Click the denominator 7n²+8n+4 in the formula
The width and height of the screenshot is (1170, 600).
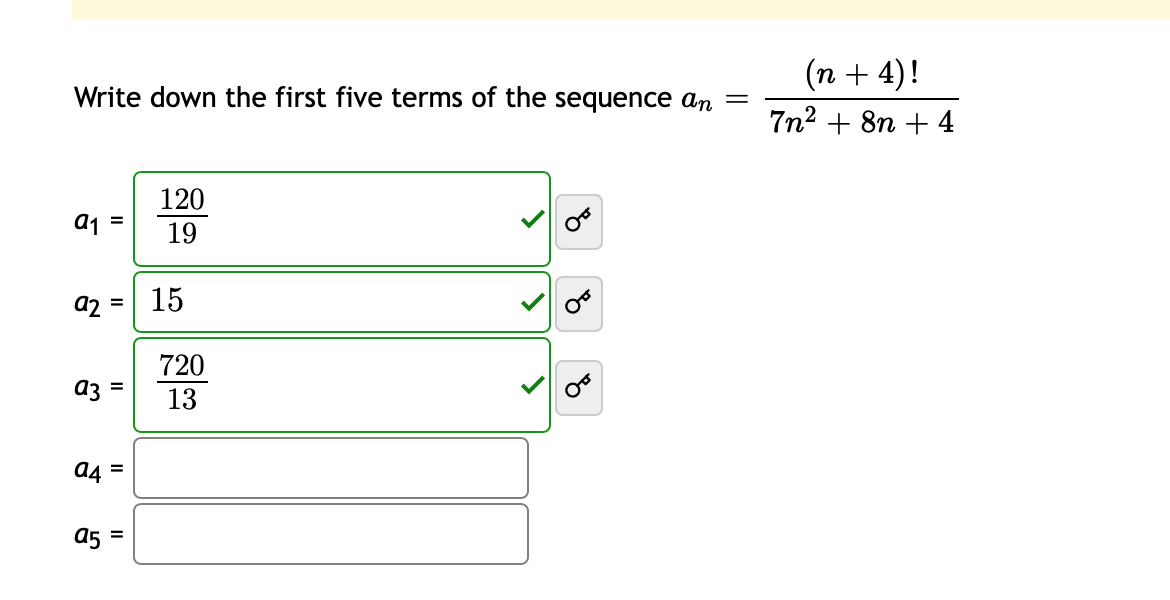coord(862,122)
